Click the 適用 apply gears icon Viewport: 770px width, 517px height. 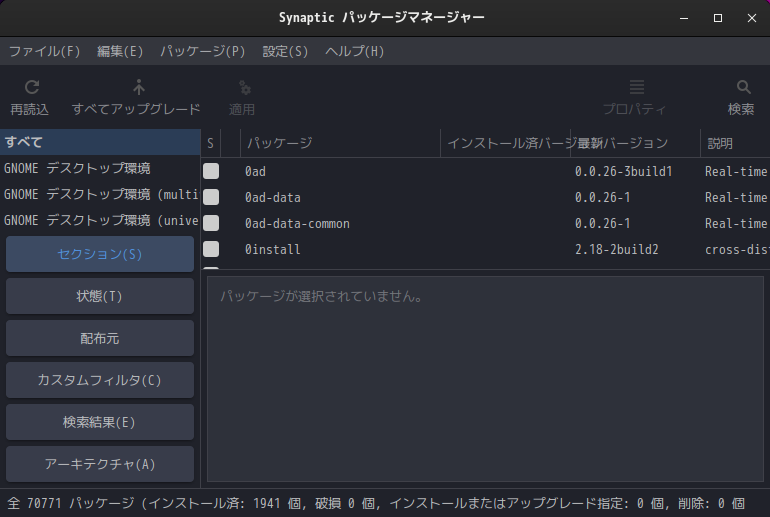[x=244, y=87]
